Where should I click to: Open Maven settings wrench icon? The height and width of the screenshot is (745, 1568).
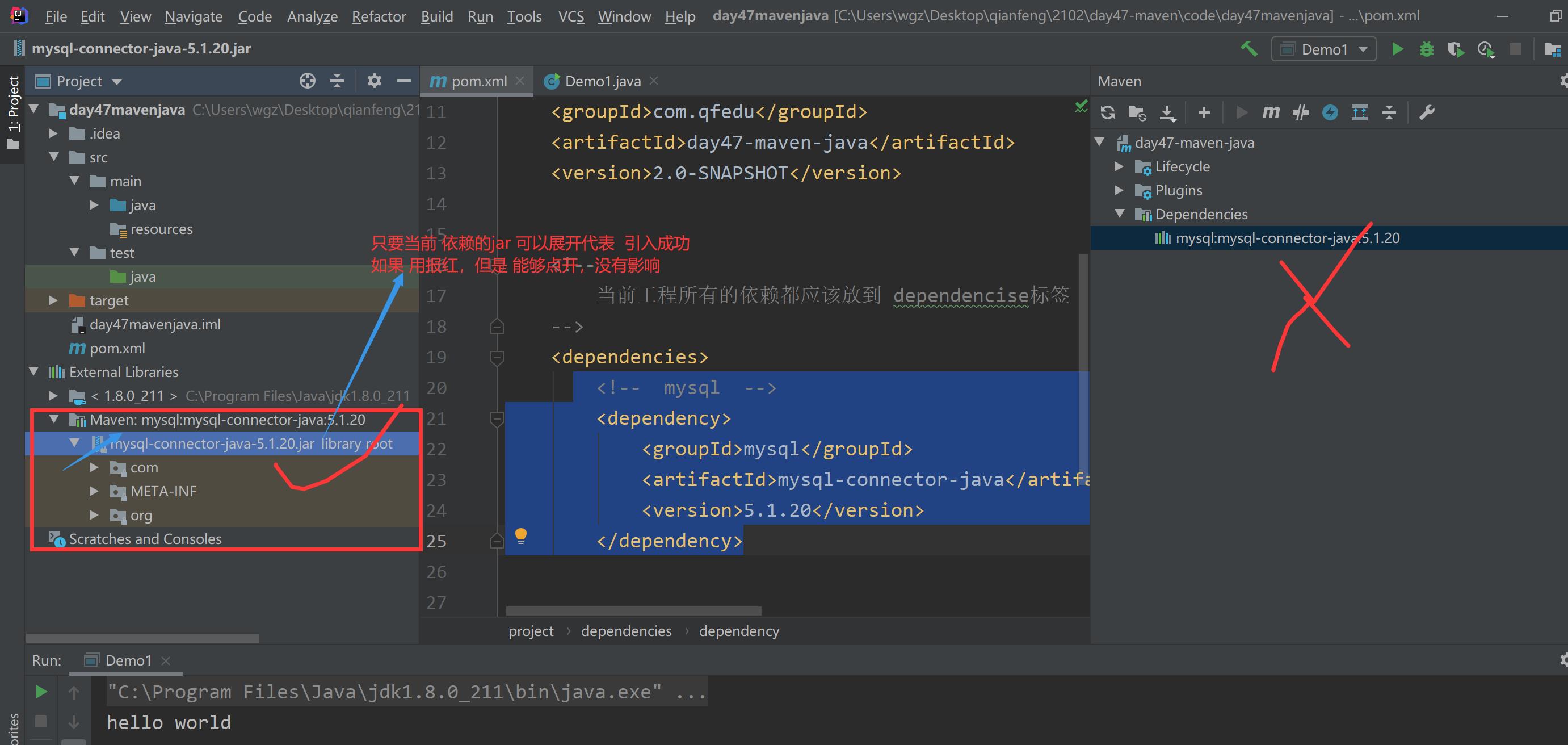(1427, 112)
